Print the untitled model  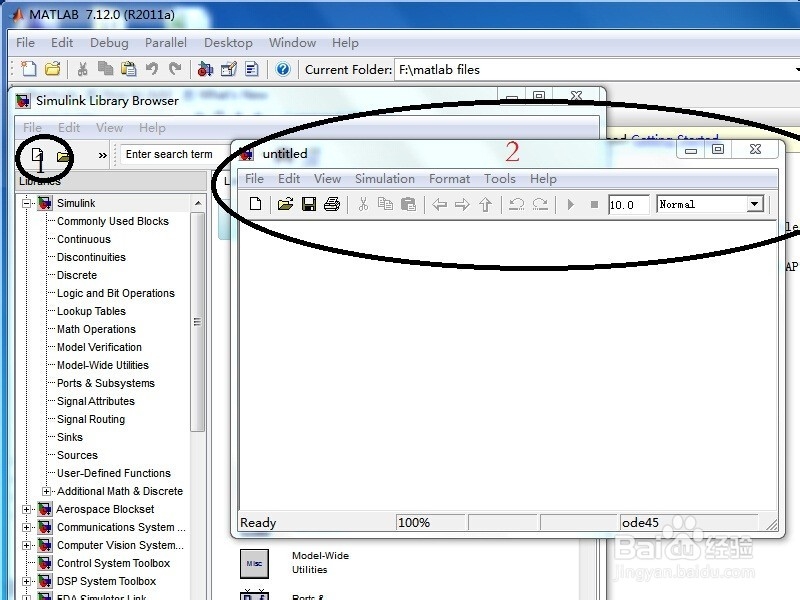332,205
